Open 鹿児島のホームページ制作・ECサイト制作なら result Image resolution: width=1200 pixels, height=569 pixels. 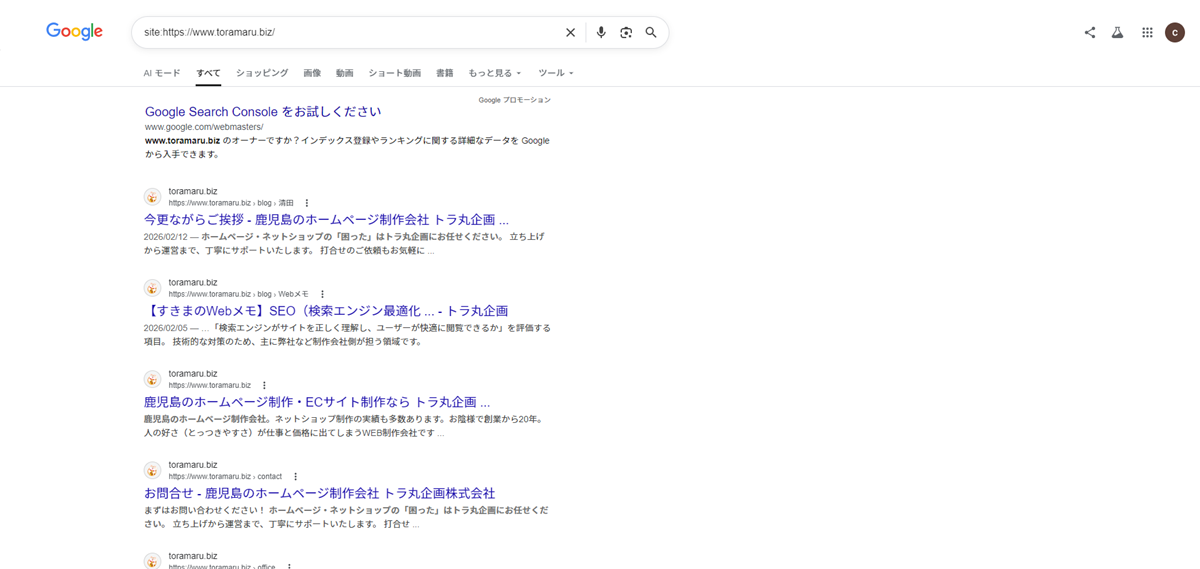317,401
